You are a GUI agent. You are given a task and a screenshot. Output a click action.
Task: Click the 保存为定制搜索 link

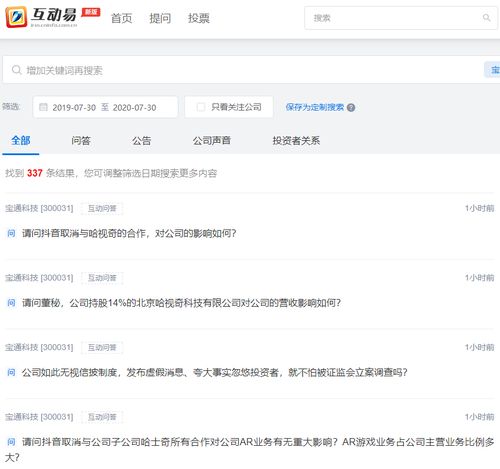[x=315, y=107]
